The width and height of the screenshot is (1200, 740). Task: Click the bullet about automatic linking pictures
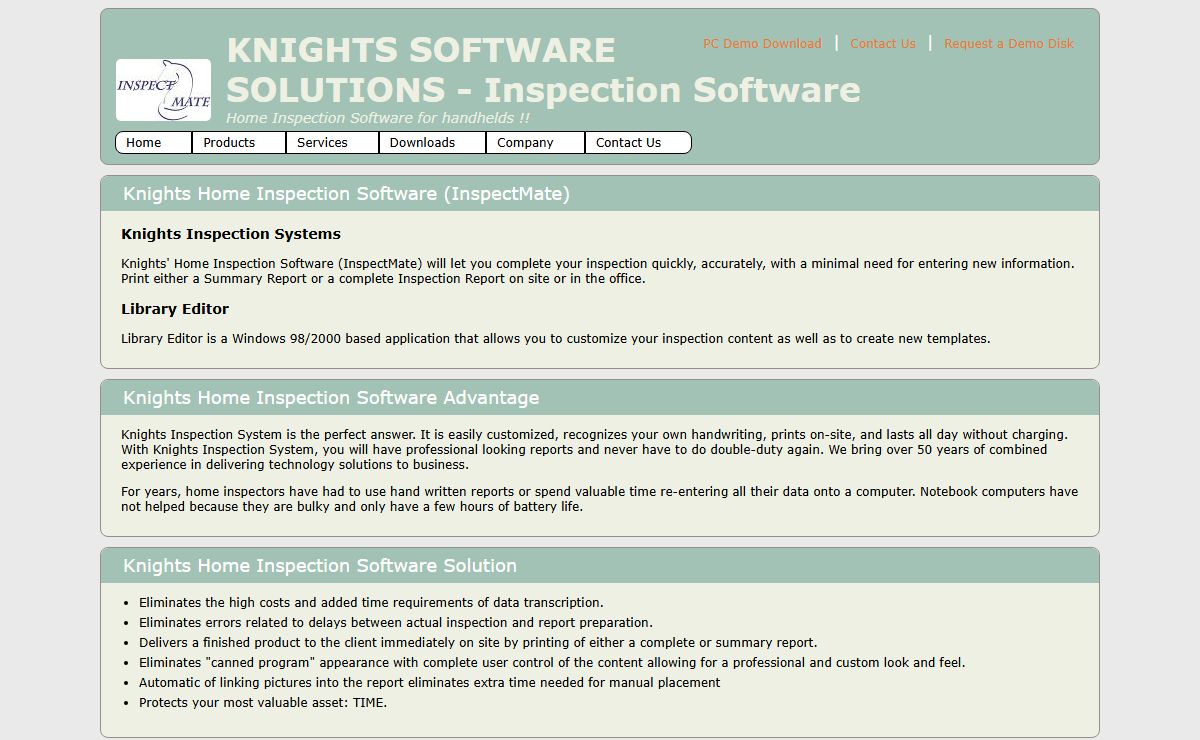click(430, 683)
